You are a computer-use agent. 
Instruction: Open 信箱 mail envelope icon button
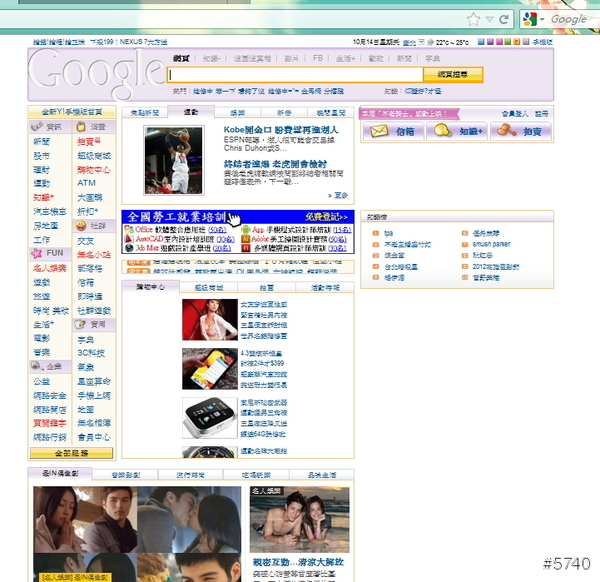393,131
